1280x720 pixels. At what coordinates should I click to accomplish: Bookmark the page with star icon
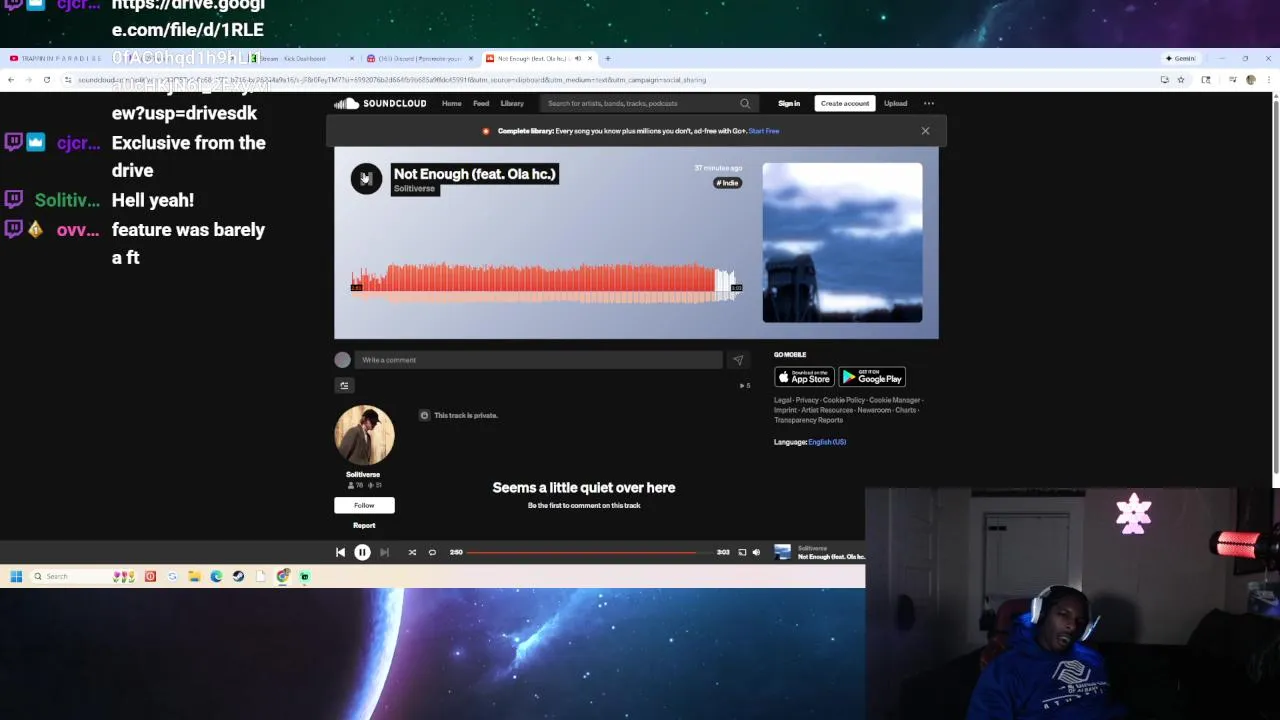(1181, 80)
